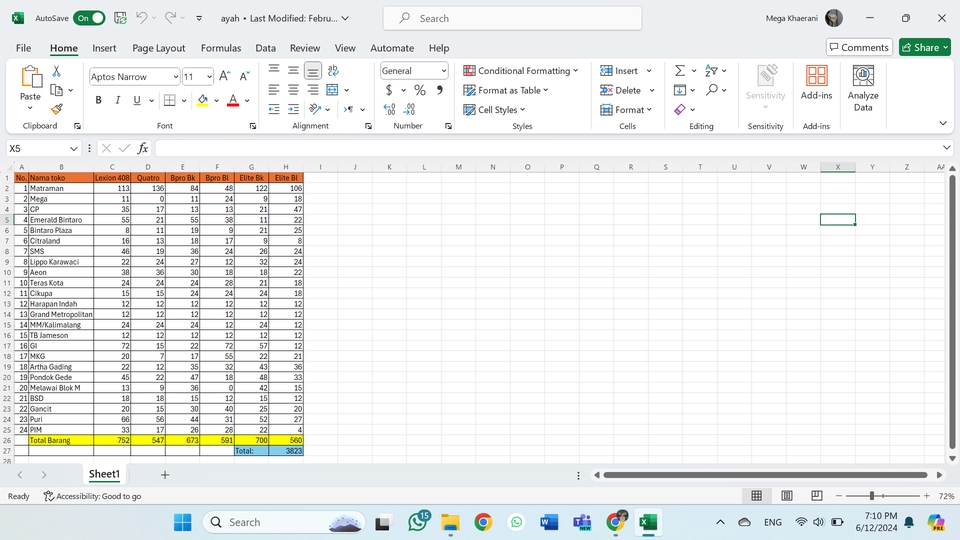Click the Increase Indent icon
This screenshot has height=540, width=960.
(x=294, y=109)
